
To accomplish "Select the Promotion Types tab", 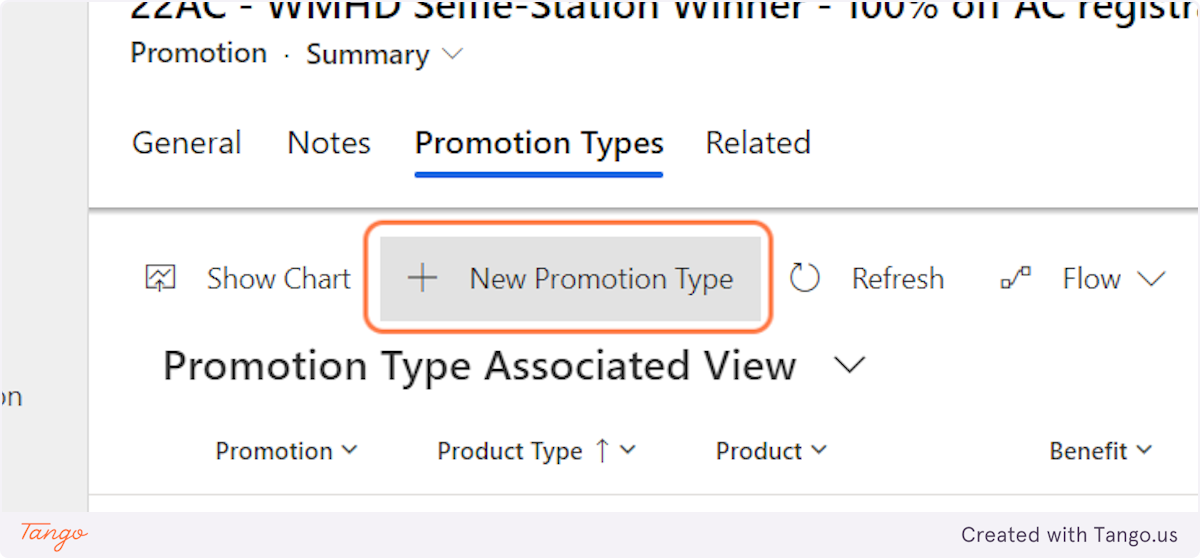I will pos(539,143).
